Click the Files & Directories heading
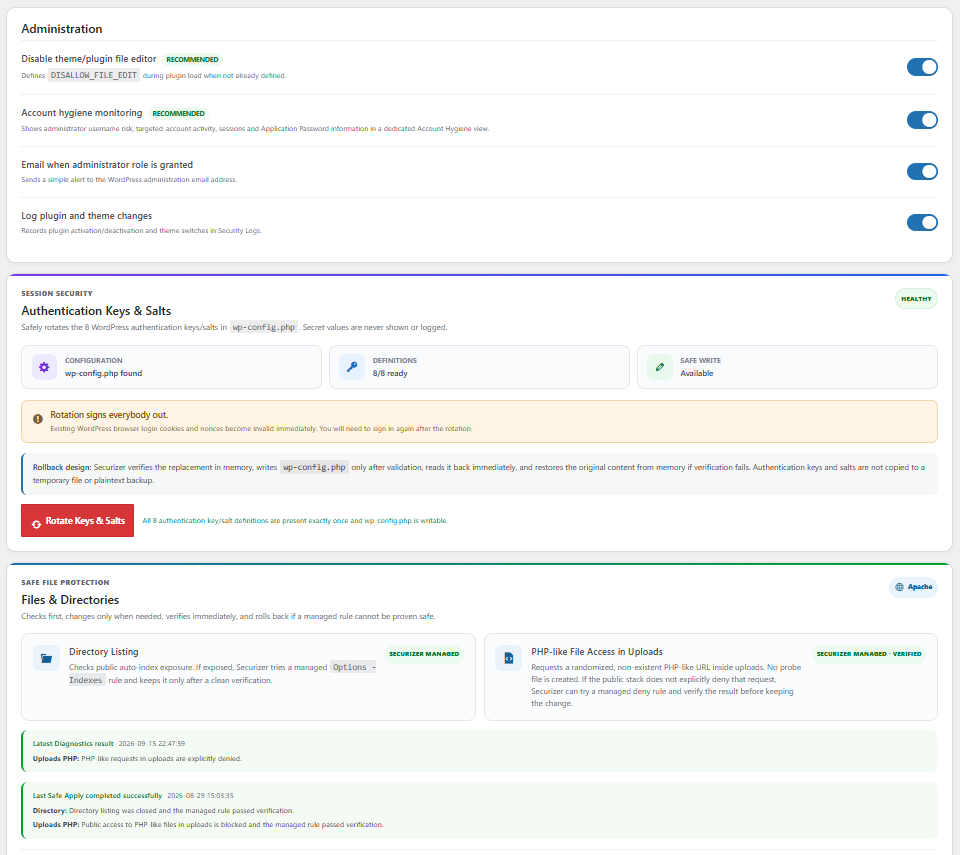 point(70,600)
